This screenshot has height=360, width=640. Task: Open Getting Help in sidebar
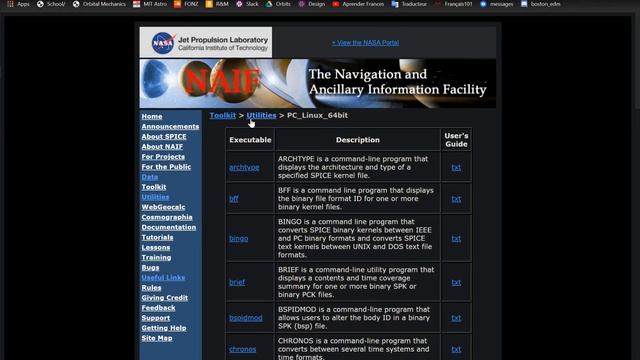pyautogui.click(x=164, y=328)
